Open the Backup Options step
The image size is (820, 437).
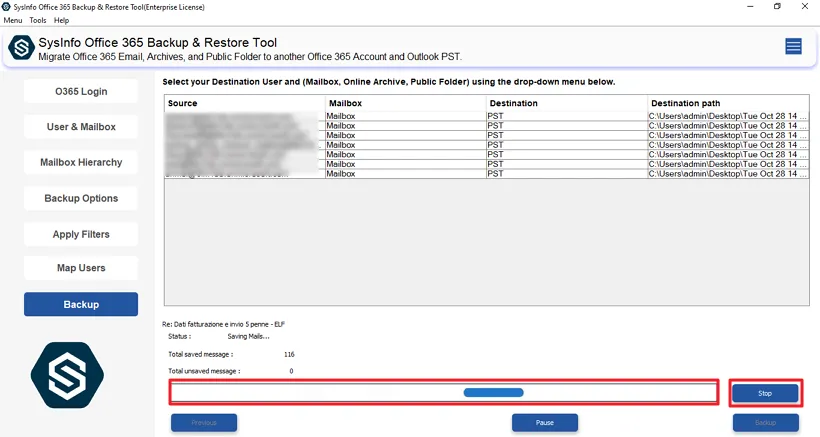point(81,199)
